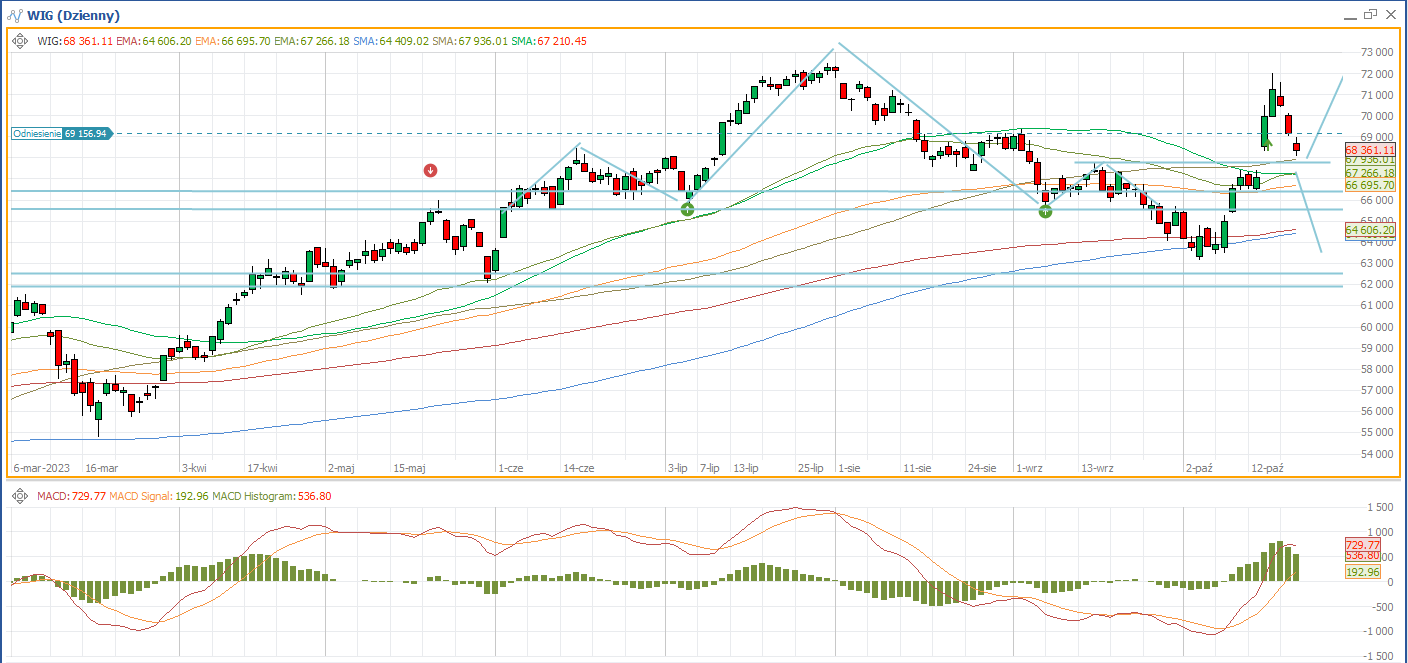Click the MACD Signal legend label
The image size is (1408, 663).
pyautogui.click(x=140, y=496)
